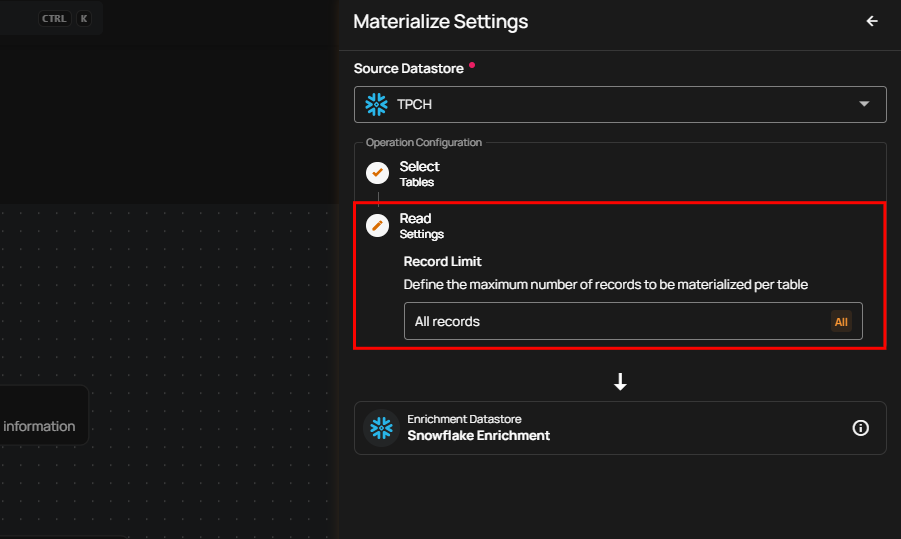Expand the Source Datastore dropdown arrow

pos(864,104)
